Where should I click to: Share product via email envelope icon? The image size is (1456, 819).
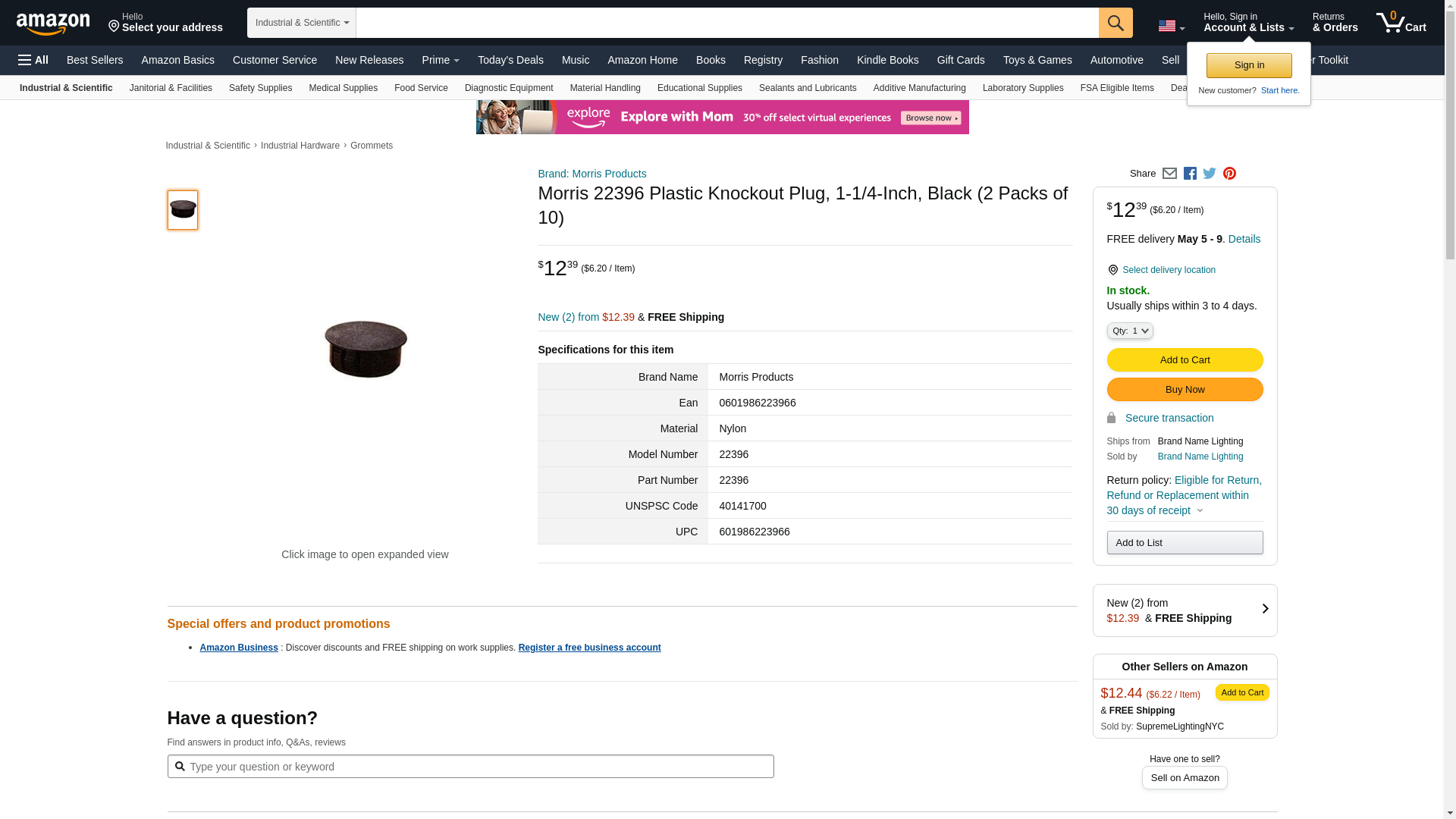pyautogui.click(x=1169, y=174)
